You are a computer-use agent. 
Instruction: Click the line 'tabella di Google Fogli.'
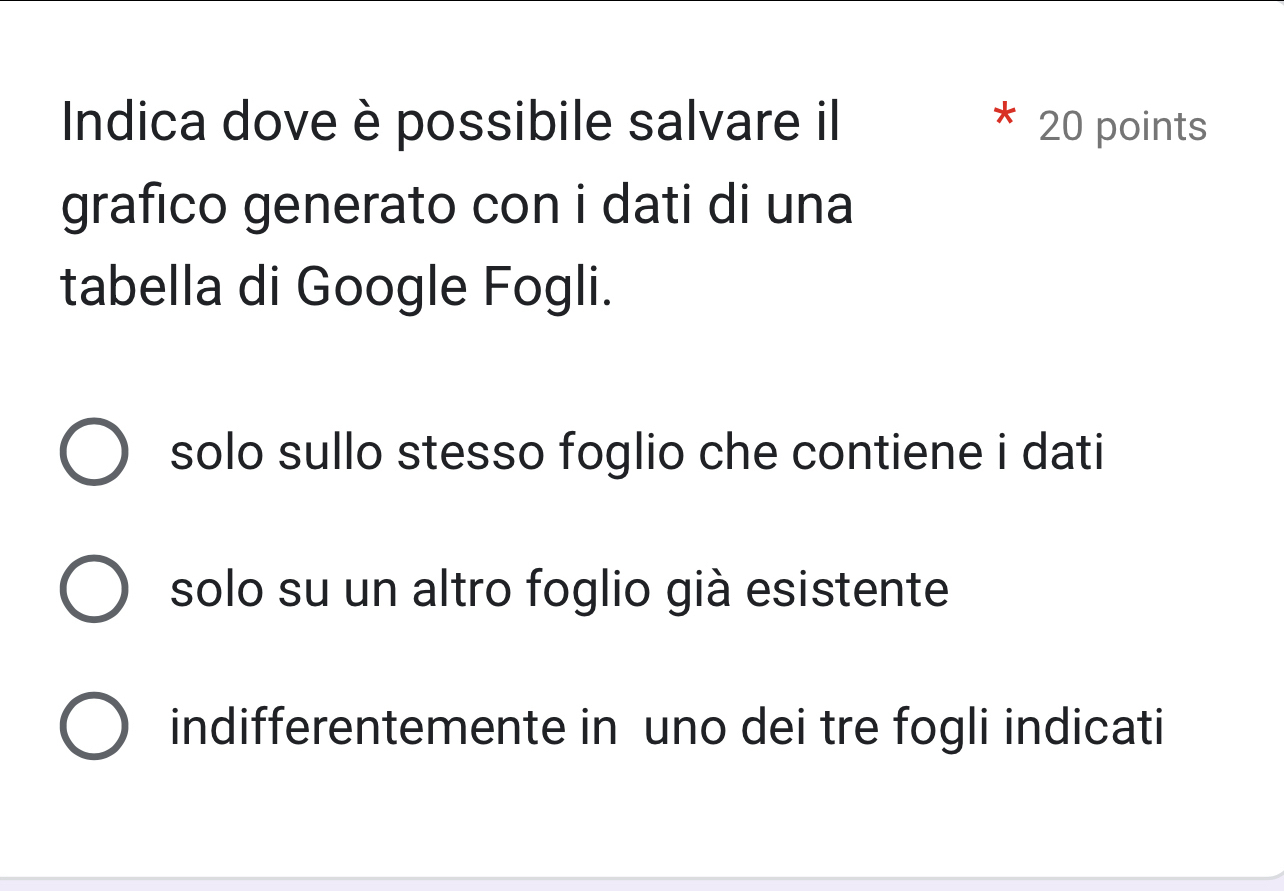336,288
